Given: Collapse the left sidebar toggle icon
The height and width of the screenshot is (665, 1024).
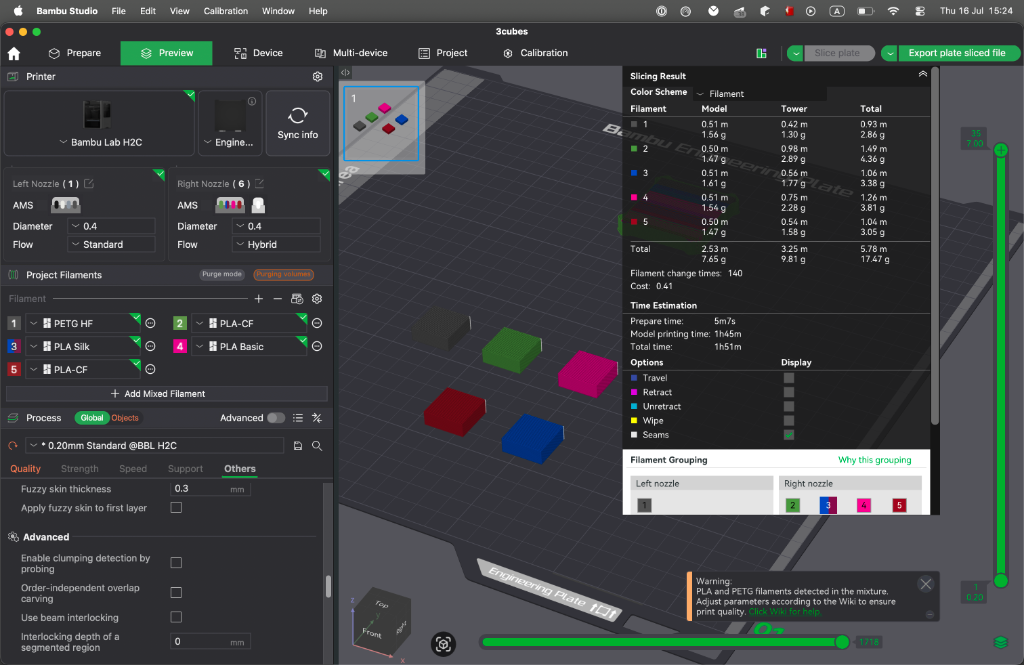Looking at the screenshot, I should pyautogui.click(x=345, y=73).
